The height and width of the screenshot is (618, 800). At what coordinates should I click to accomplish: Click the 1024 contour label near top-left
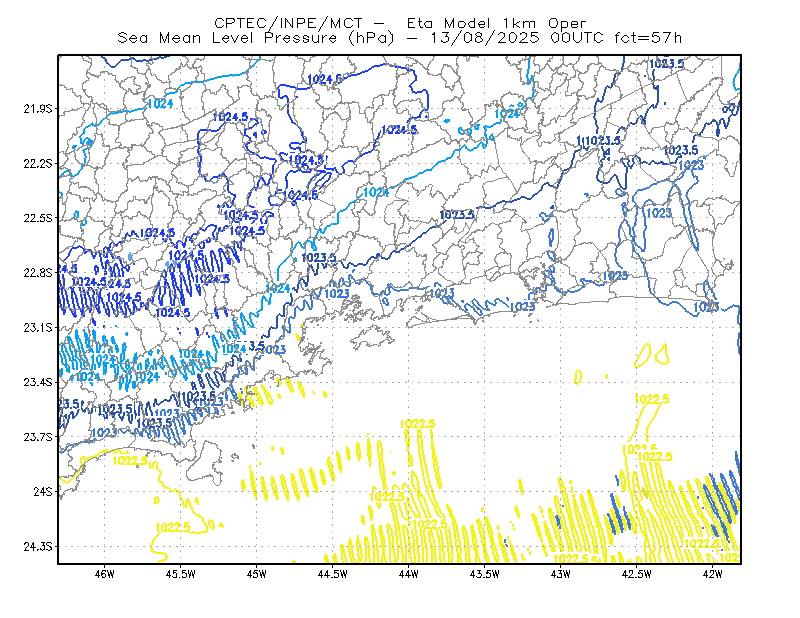tap(160, 104)
